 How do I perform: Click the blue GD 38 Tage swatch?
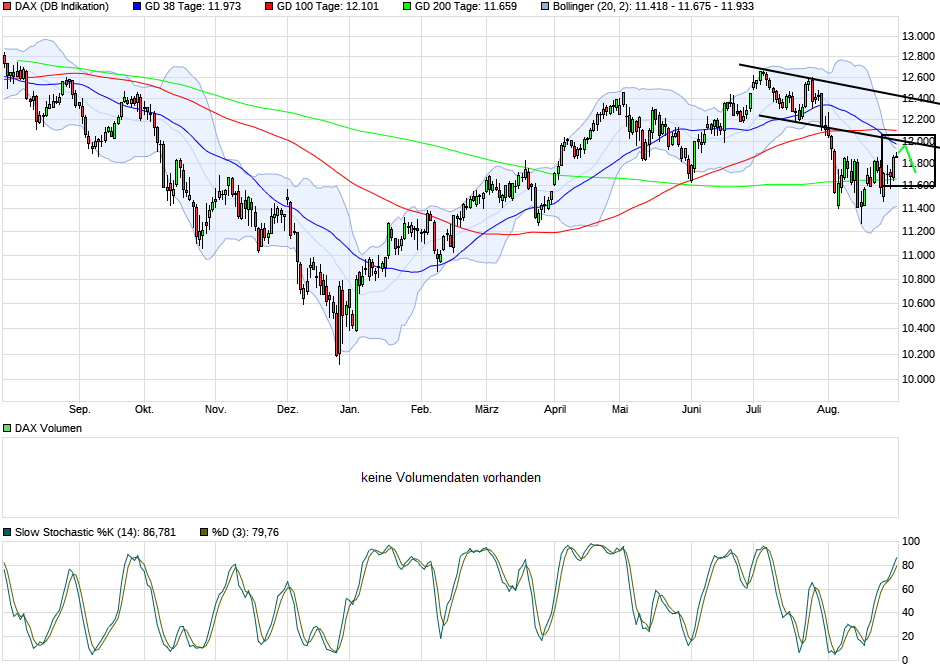[x=137, y=7]
